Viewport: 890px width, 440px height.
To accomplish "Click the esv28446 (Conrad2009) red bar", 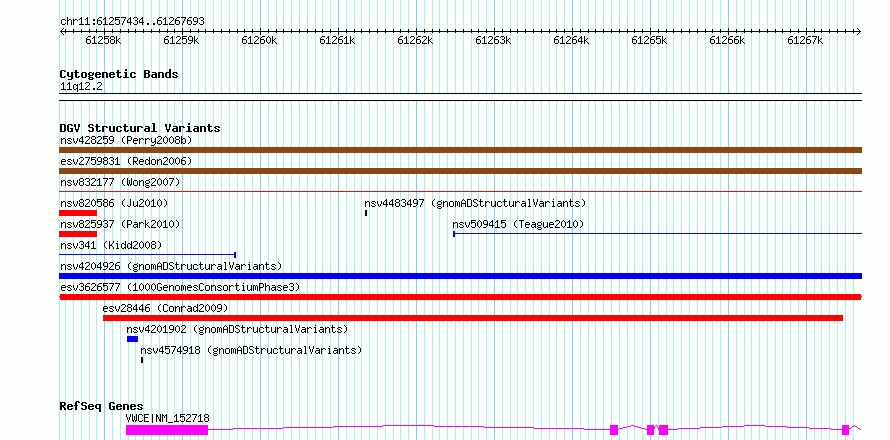I will click(473, 318).
